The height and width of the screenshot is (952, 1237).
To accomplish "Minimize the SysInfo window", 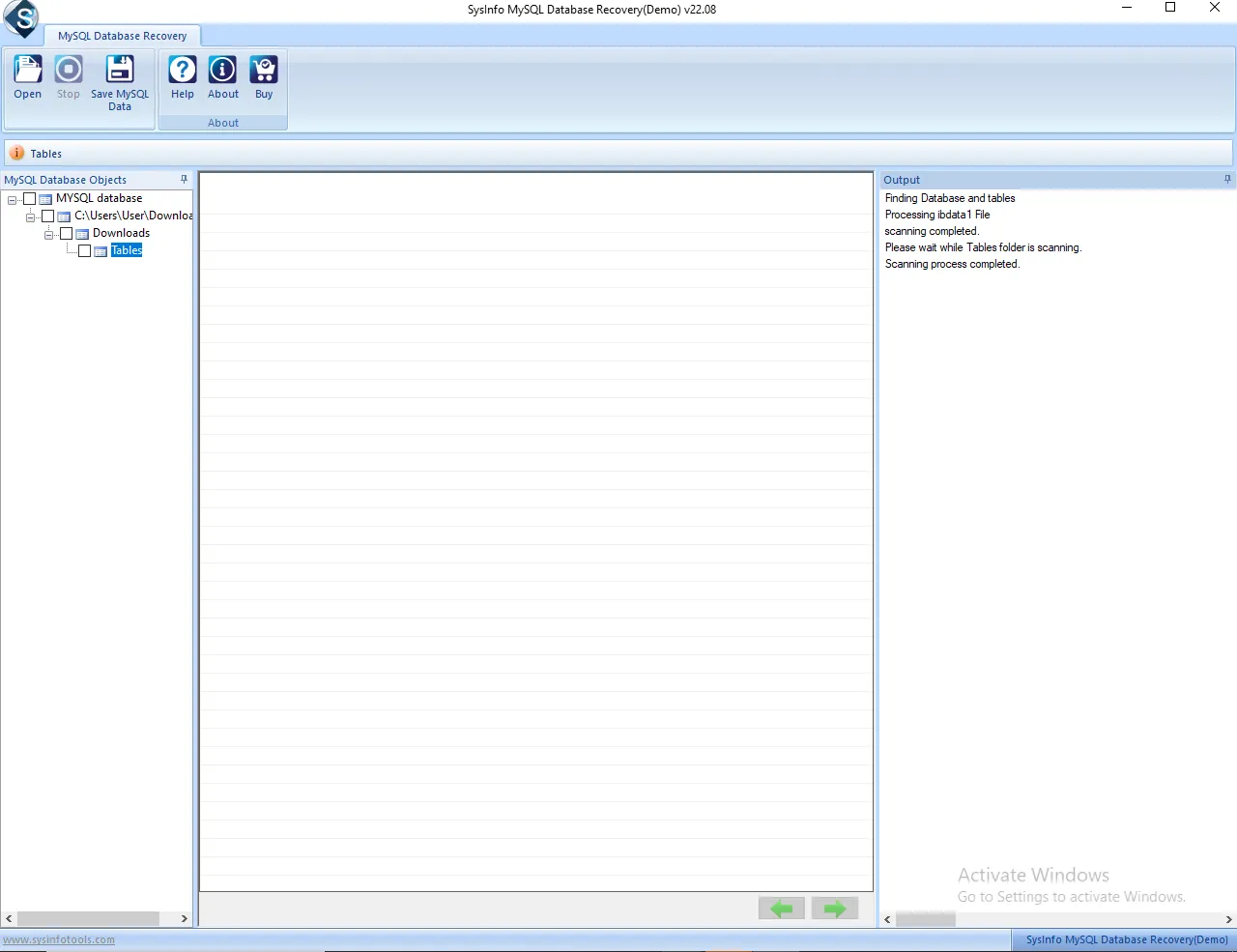I will (1127, 8).
